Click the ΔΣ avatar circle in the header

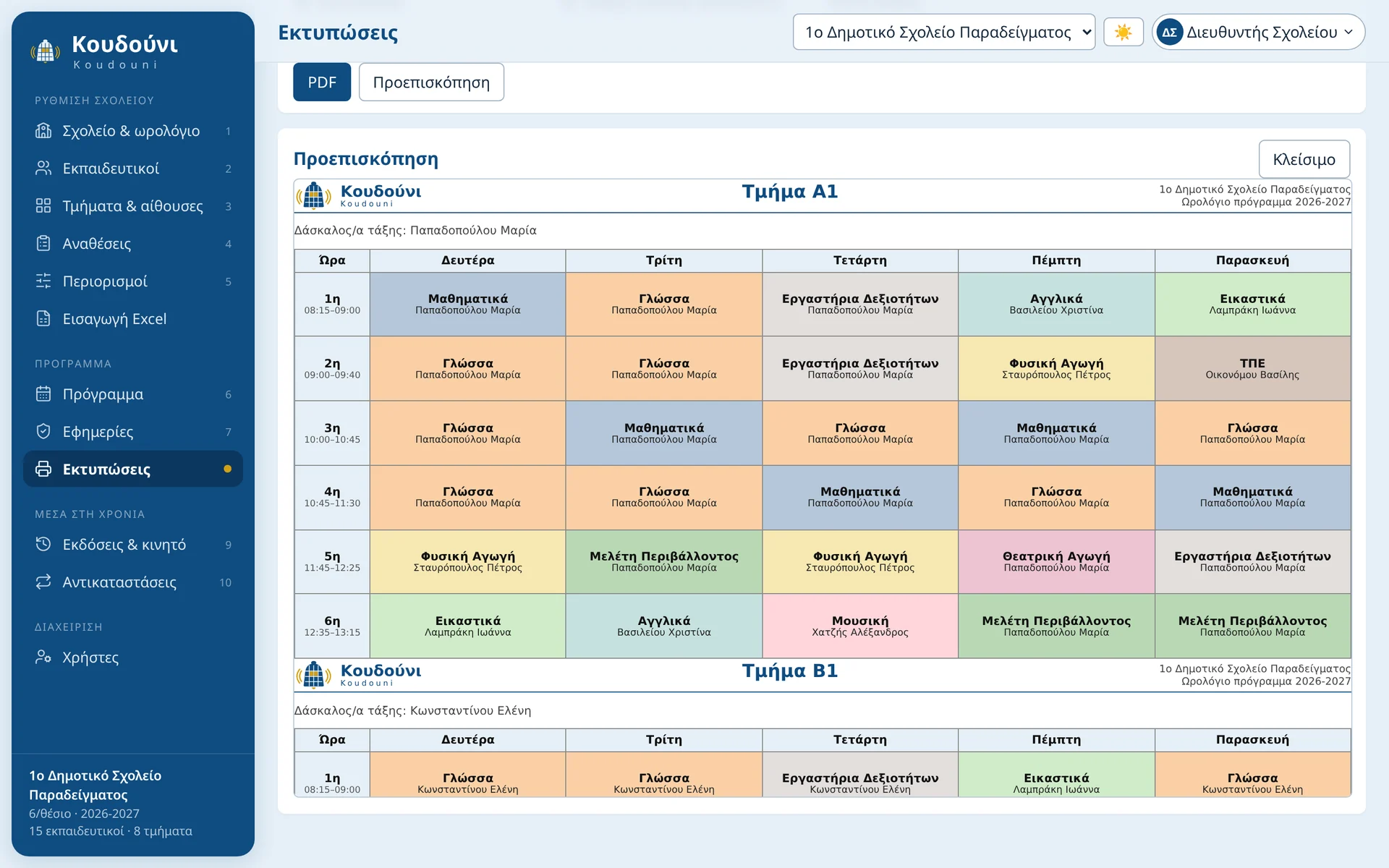(1170, 33)
